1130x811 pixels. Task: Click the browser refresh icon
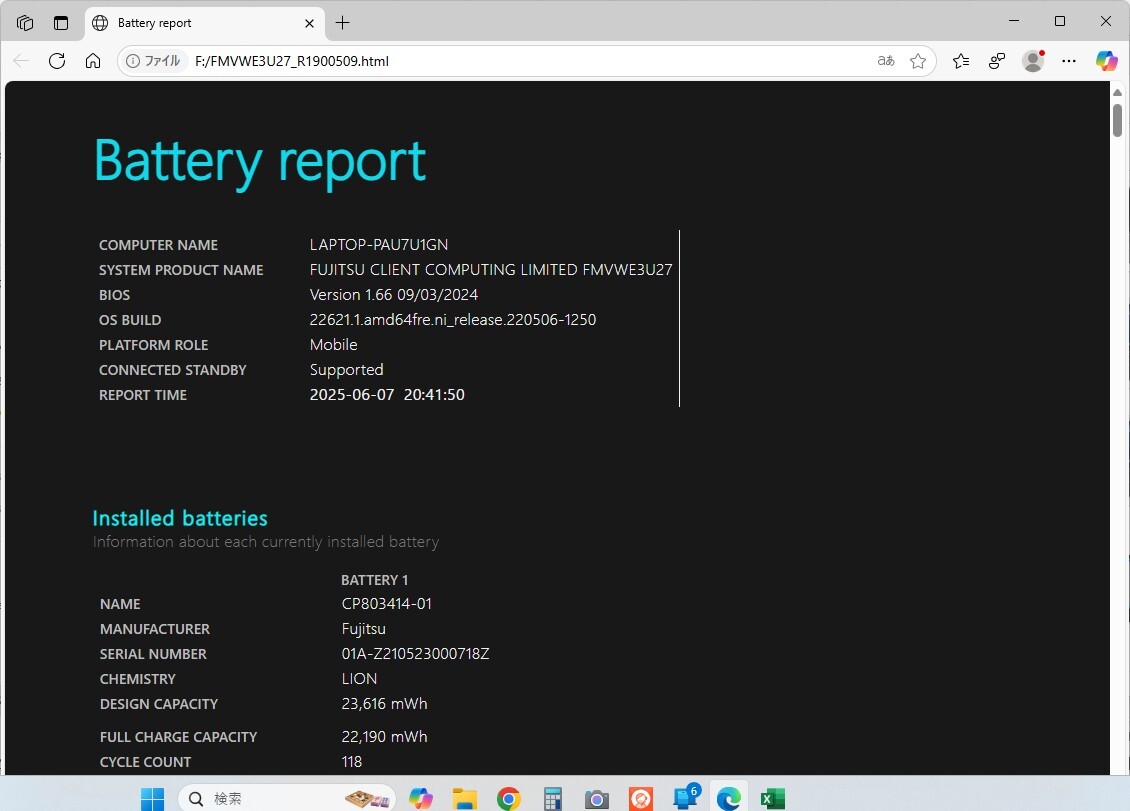[57, 61]
